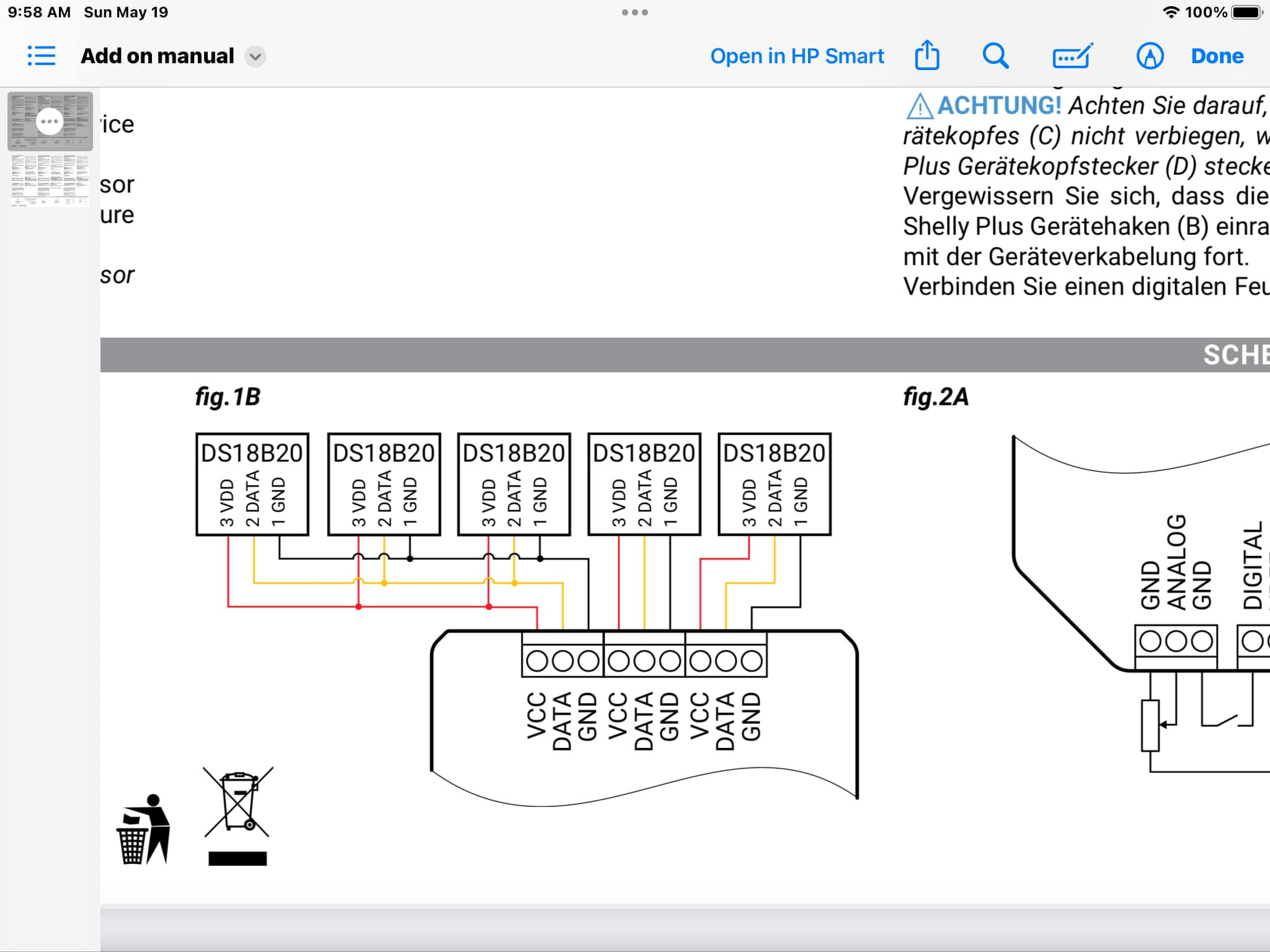Tap the three-dot multitasking indicator at top

[635, 12]
